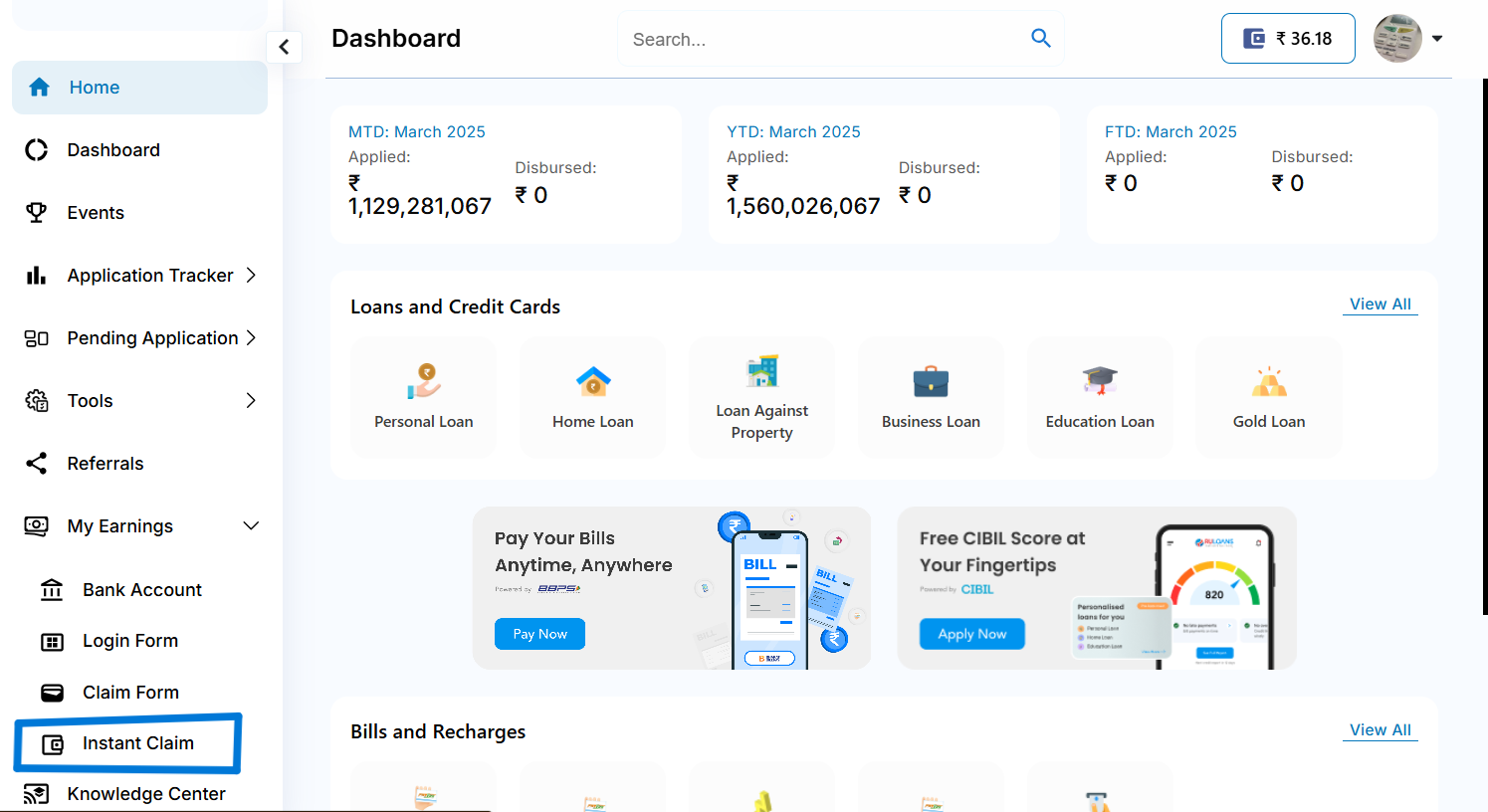Select the Gold Loan icon
The width and height of the screenshot is (1488, 812).
1269,381
